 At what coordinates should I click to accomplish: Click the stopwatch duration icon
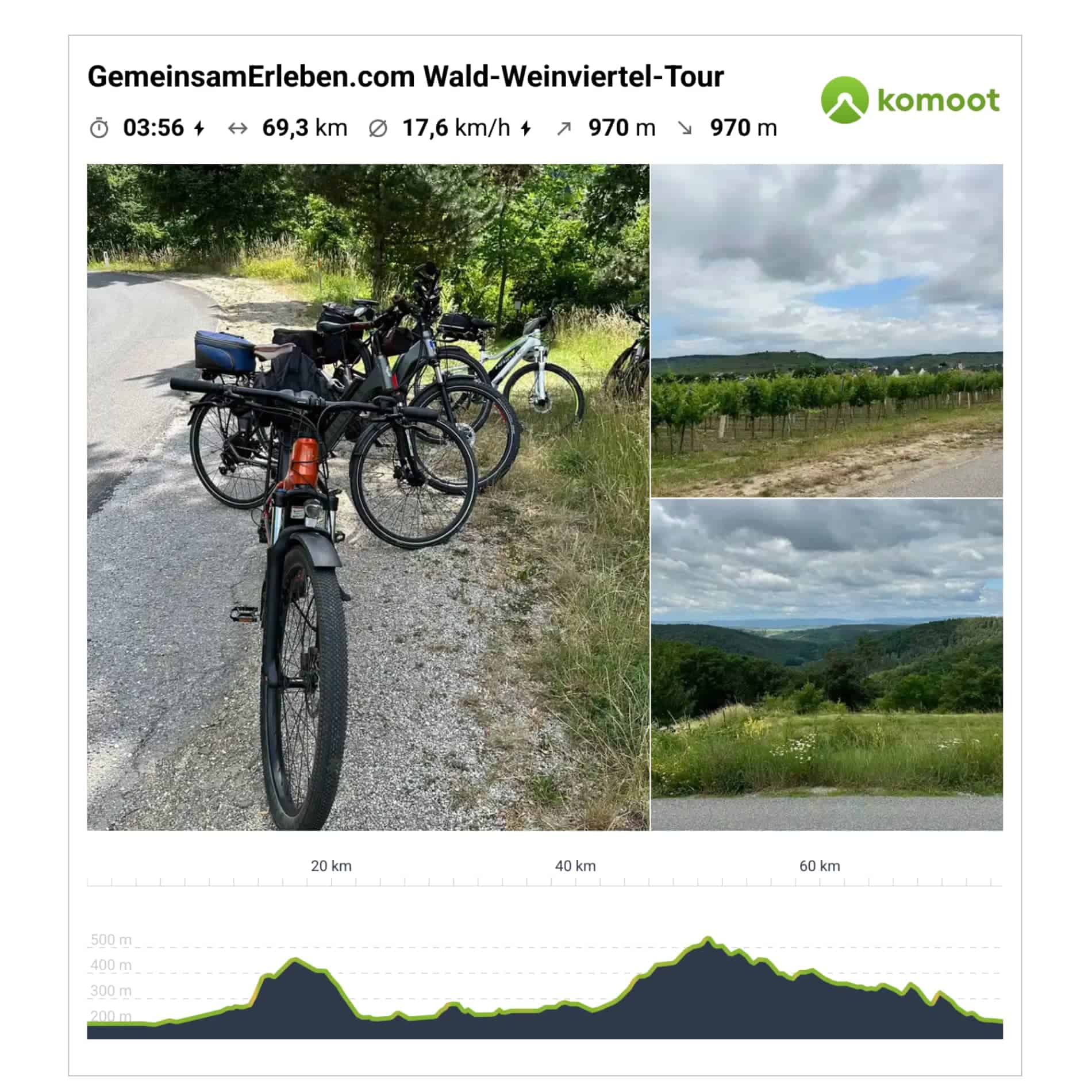[x=99, y=128]
